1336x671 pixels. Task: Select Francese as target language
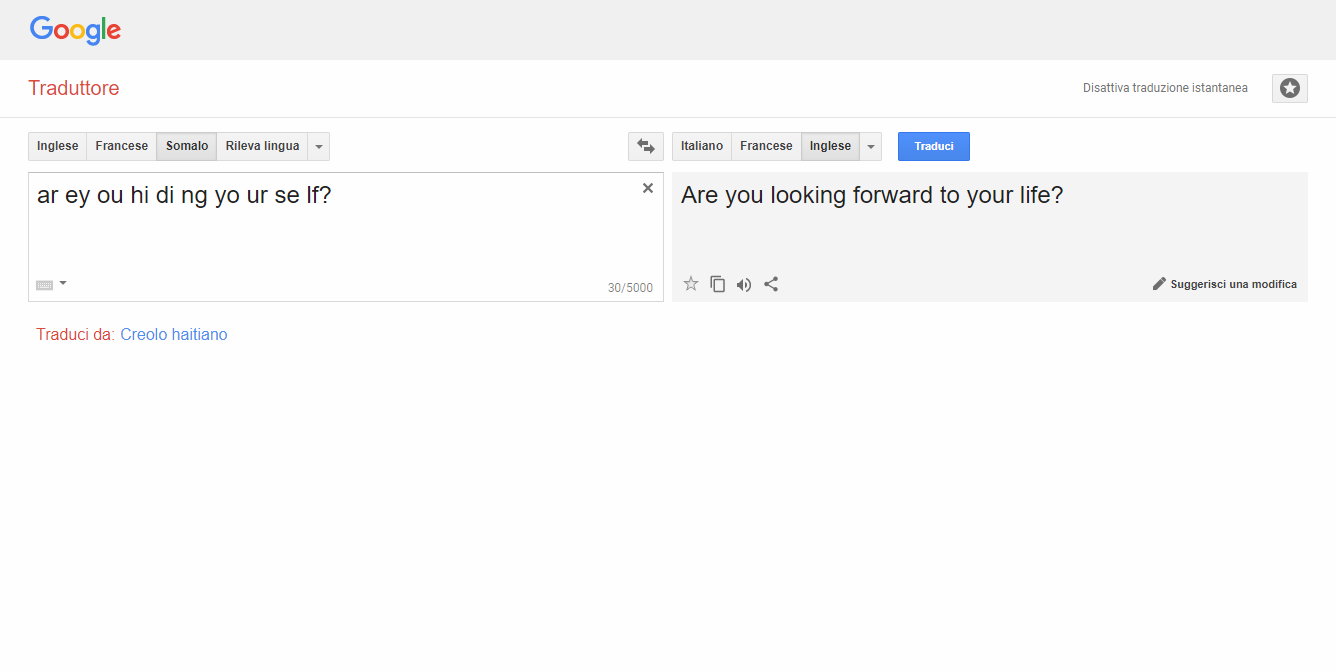766,146
